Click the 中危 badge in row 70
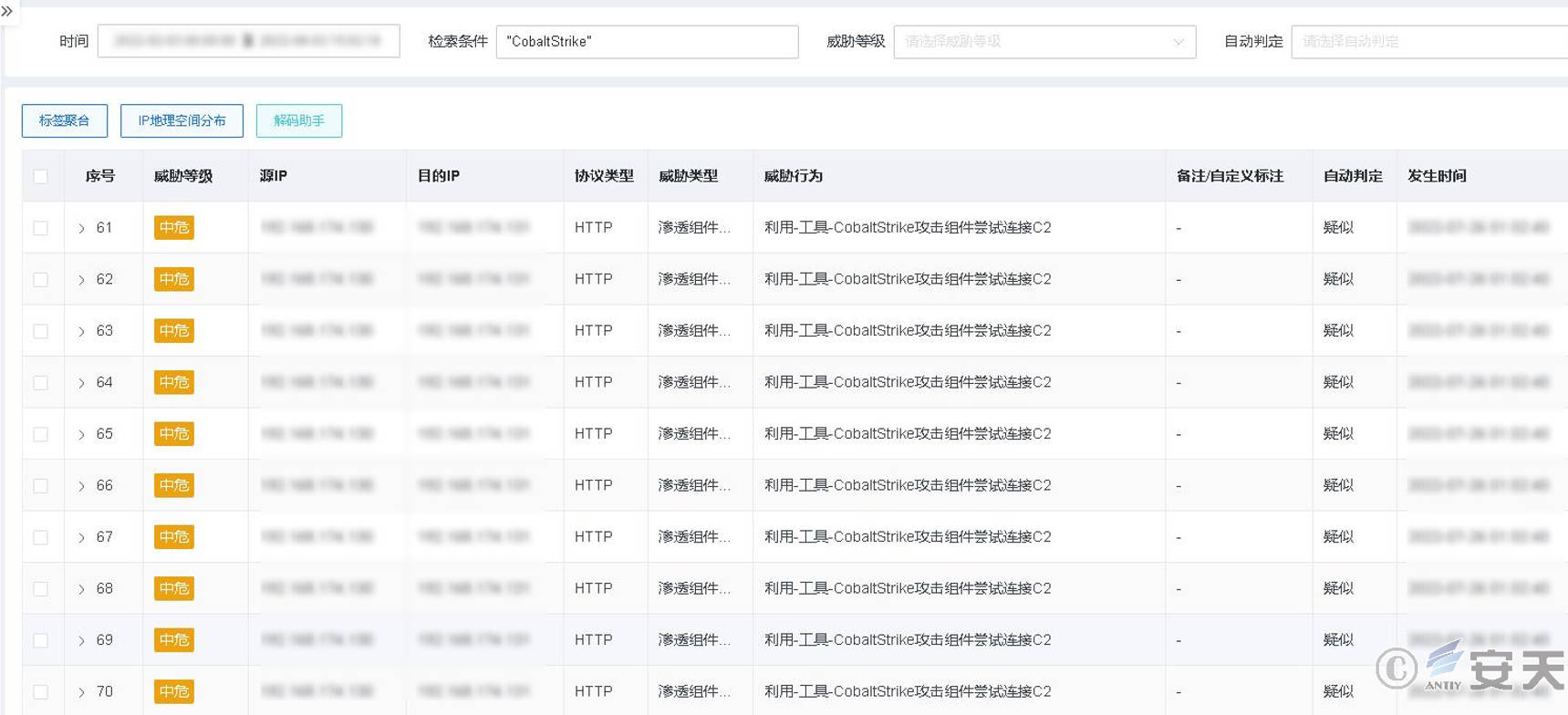Screen dimensions: 1568x715 [x=174, y=691]
